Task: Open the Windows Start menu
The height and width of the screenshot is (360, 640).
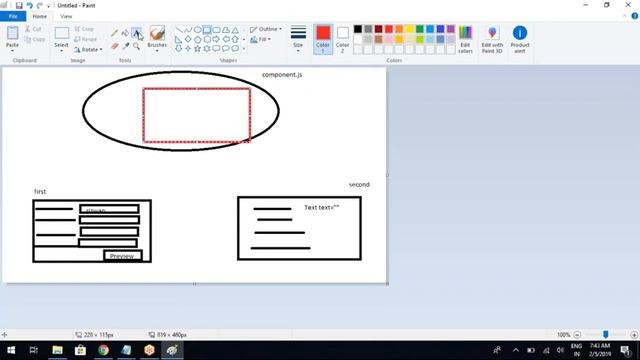Action: point(11,350)
